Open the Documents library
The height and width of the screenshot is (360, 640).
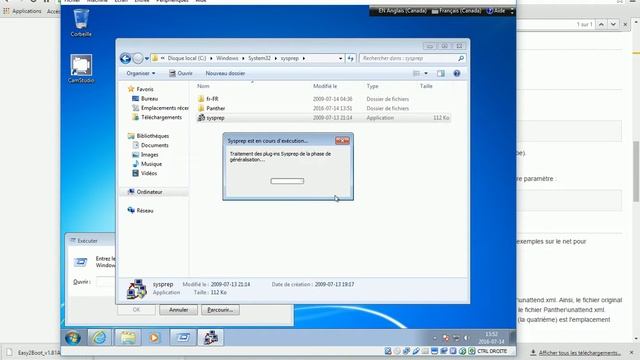[x=154, y=145]
